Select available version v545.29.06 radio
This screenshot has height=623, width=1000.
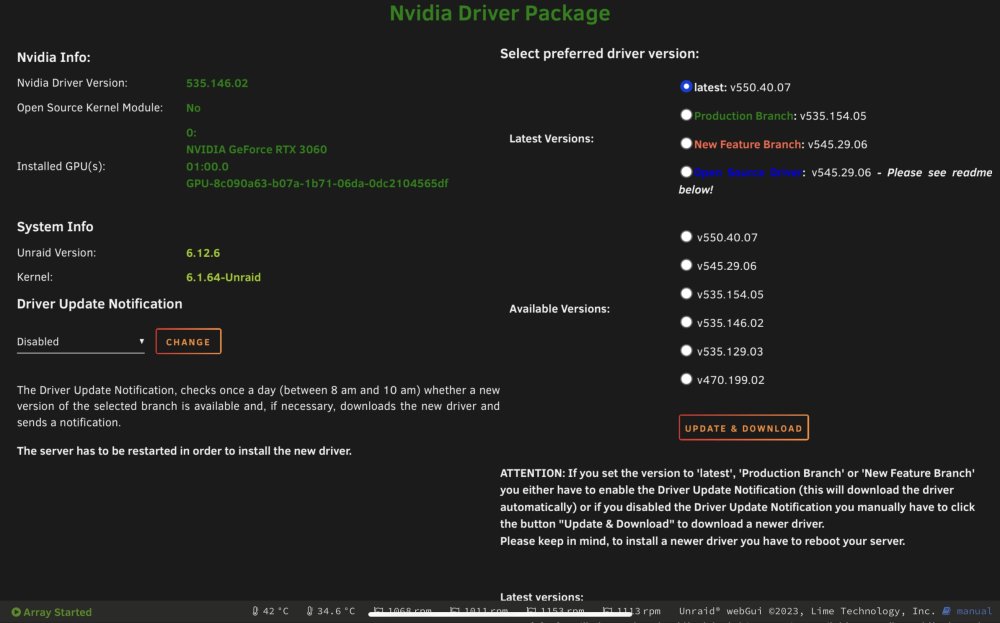click(686, 265)
